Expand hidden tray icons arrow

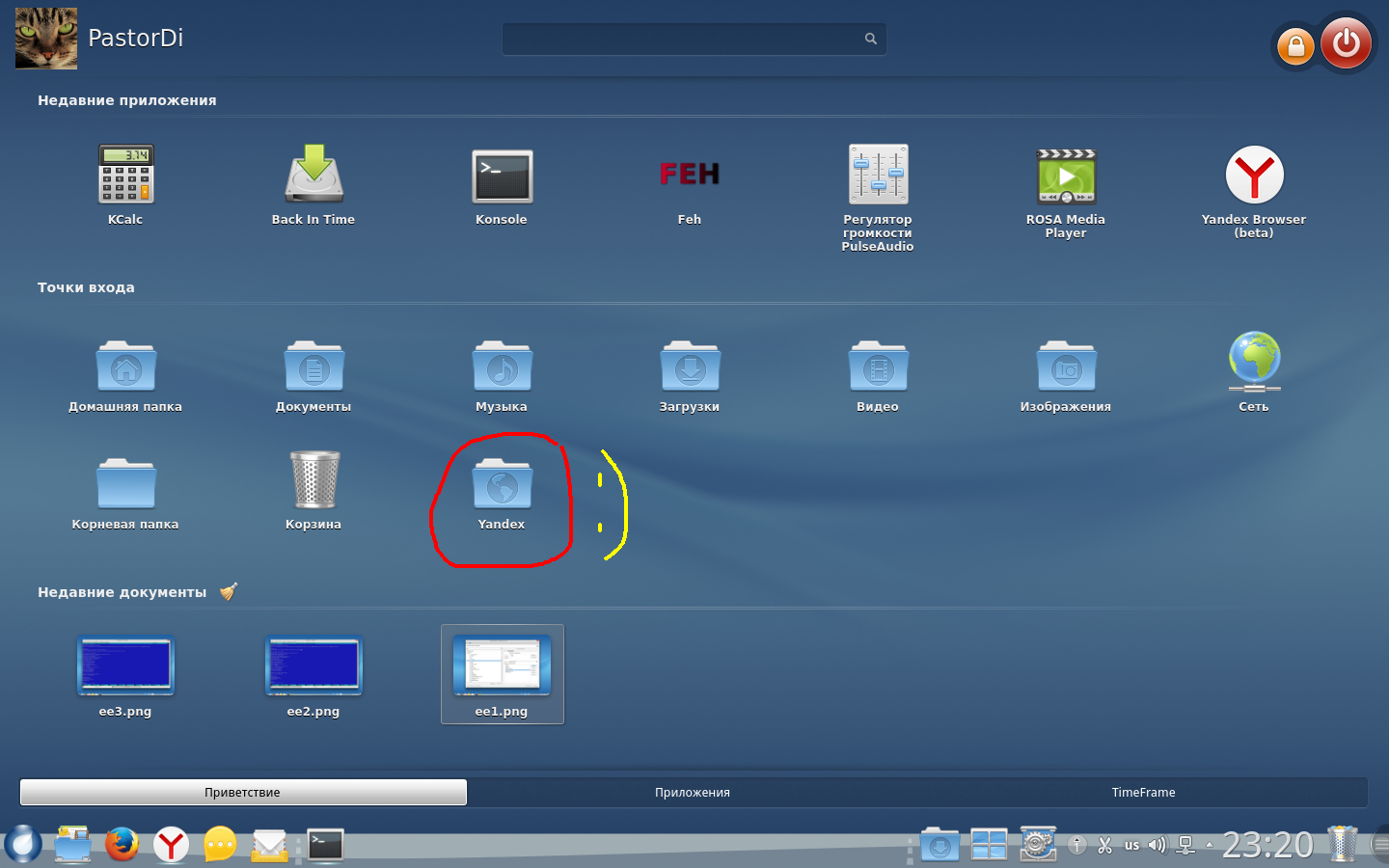tap(1210, 845)
